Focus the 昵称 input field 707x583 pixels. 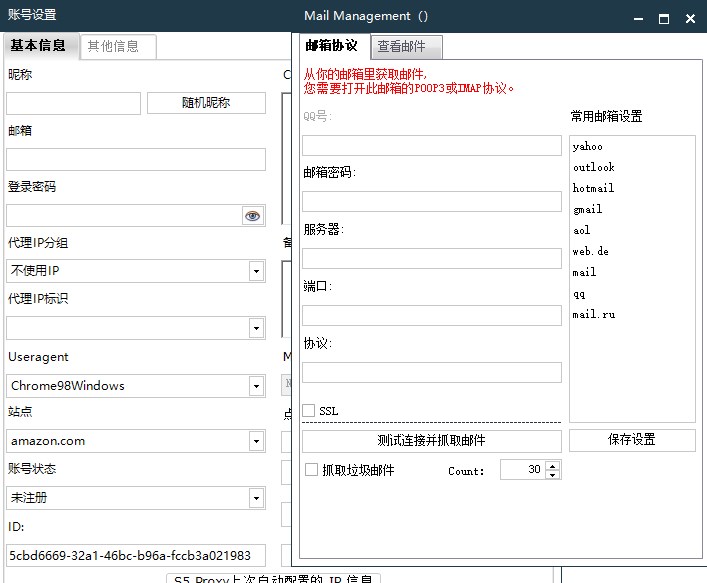(73, 103)
